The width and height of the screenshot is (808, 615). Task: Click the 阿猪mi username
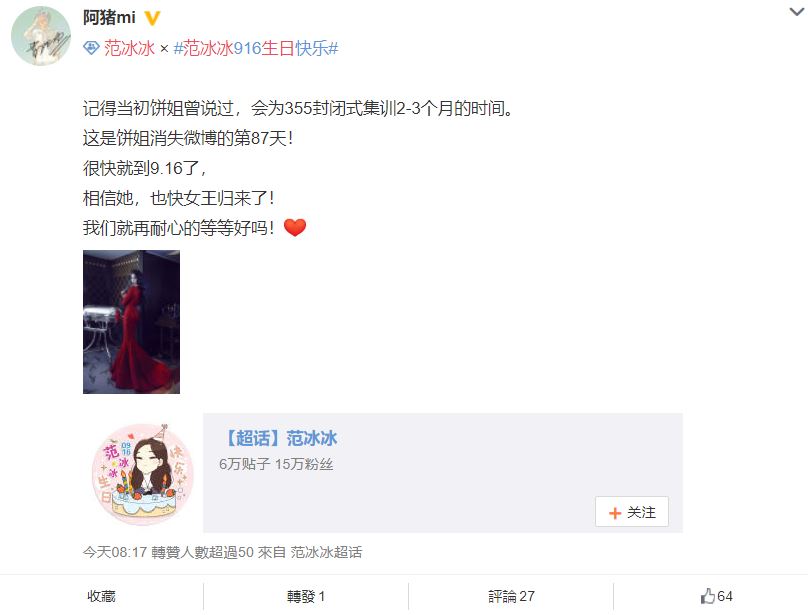click(x=109, y=18)
